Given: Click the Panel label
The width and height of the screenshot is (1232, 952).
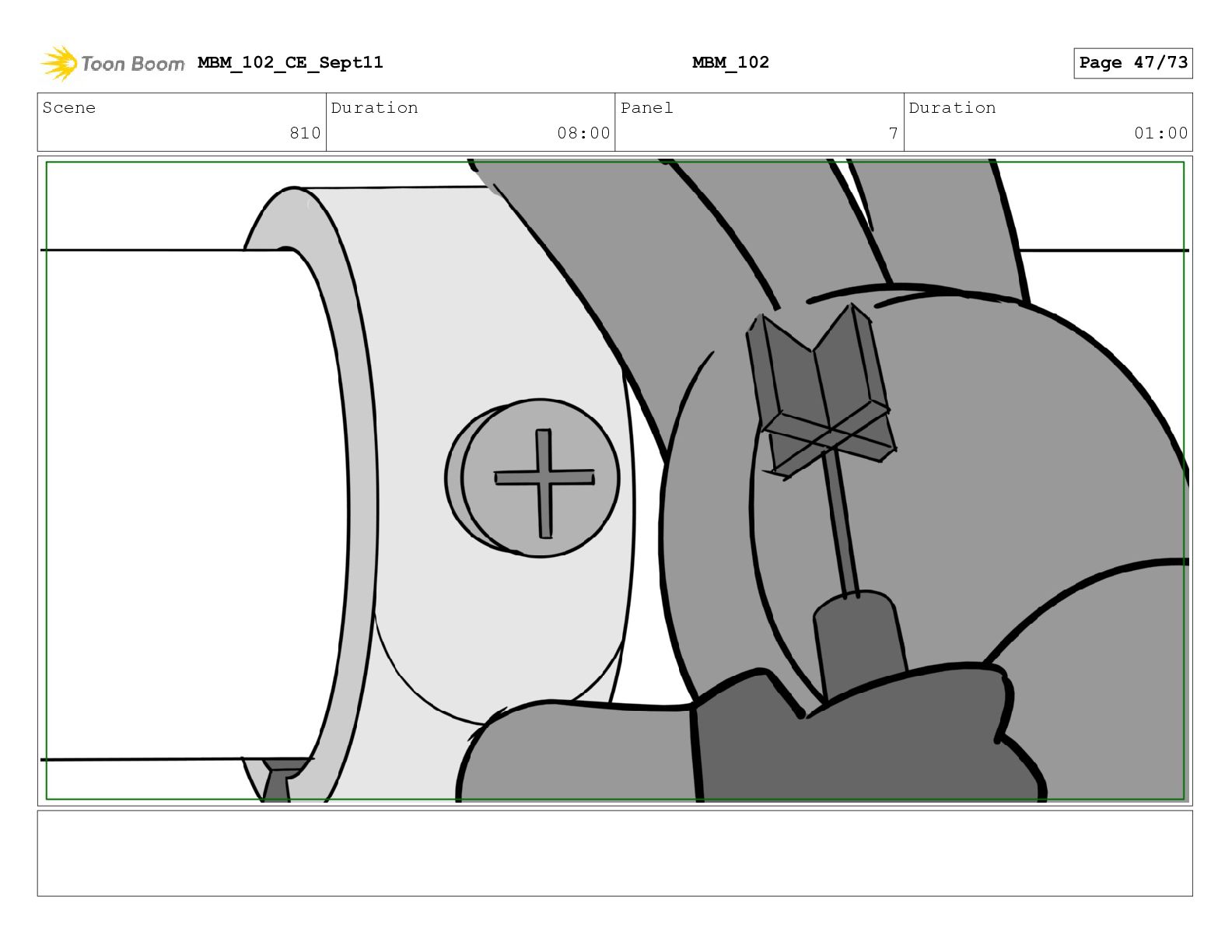Looking at the screenshot, I should [x=646, y=107].
